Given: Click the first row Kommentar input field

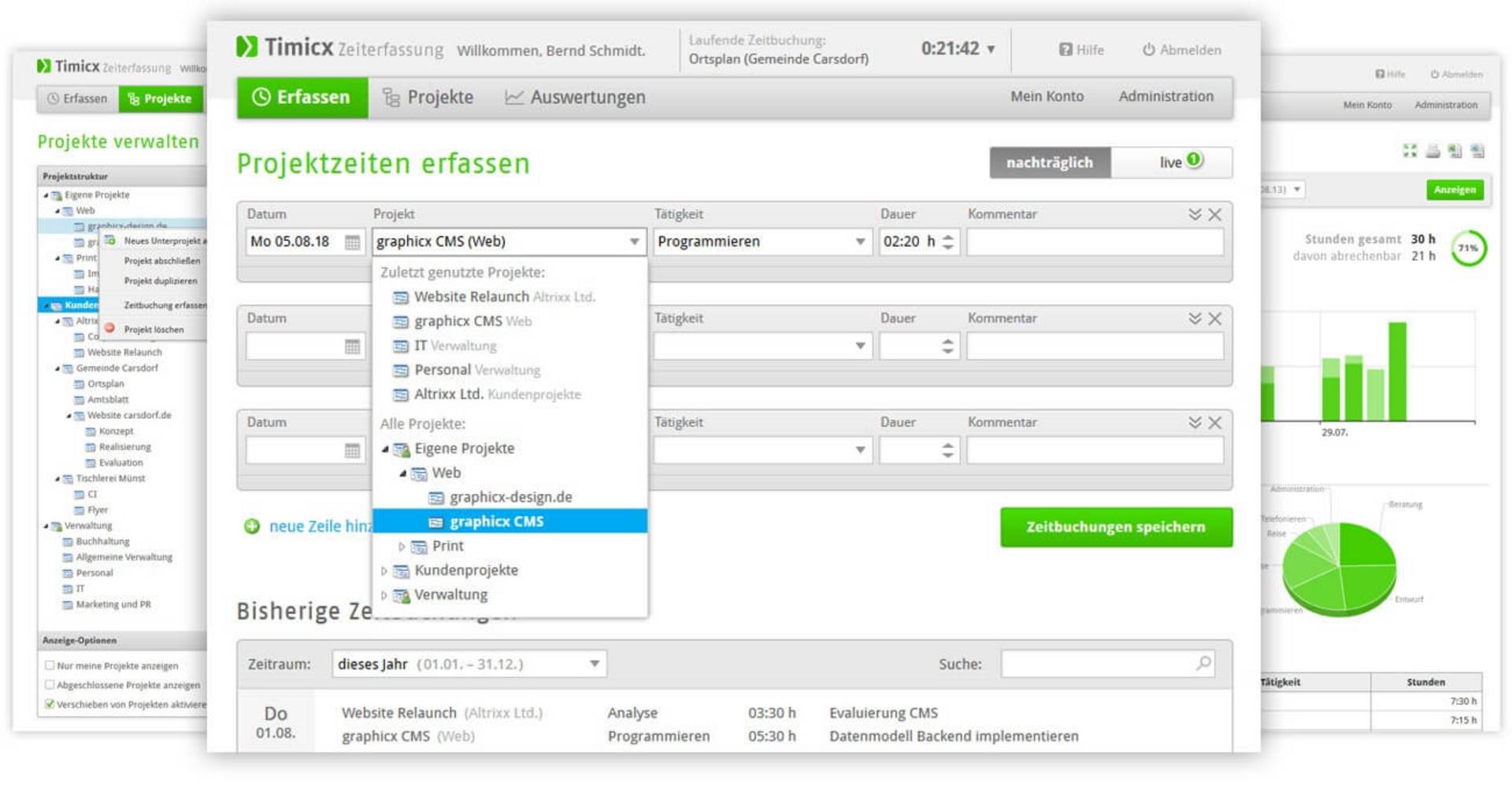Looking at the screenshot, I should pyautogui.click(x=1095, y=242).
